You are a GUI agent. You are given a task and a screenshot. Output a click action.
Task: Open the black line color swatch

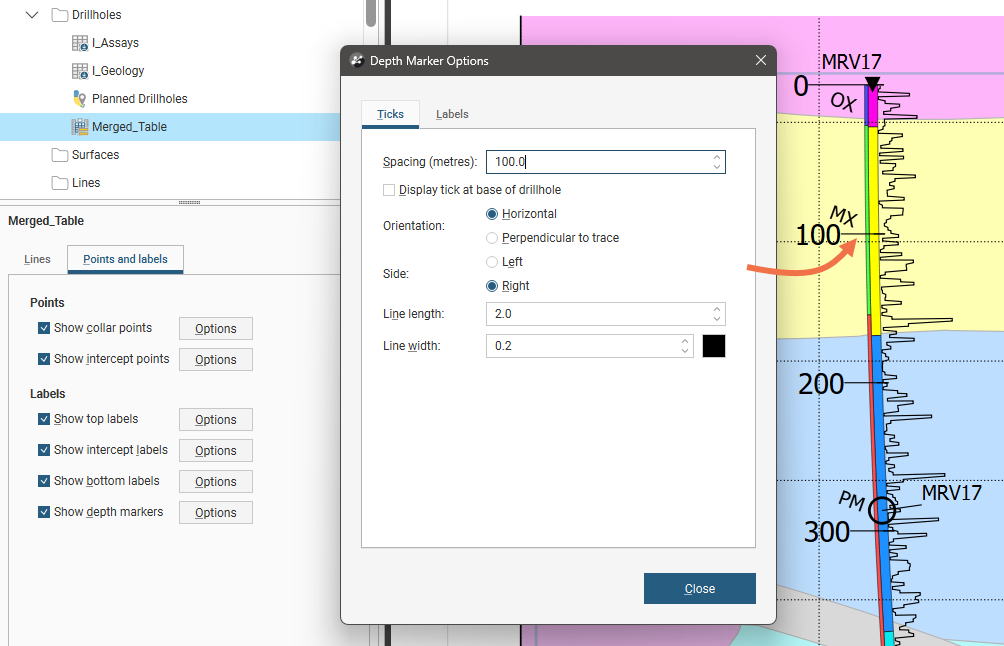[x=714, y=346]
